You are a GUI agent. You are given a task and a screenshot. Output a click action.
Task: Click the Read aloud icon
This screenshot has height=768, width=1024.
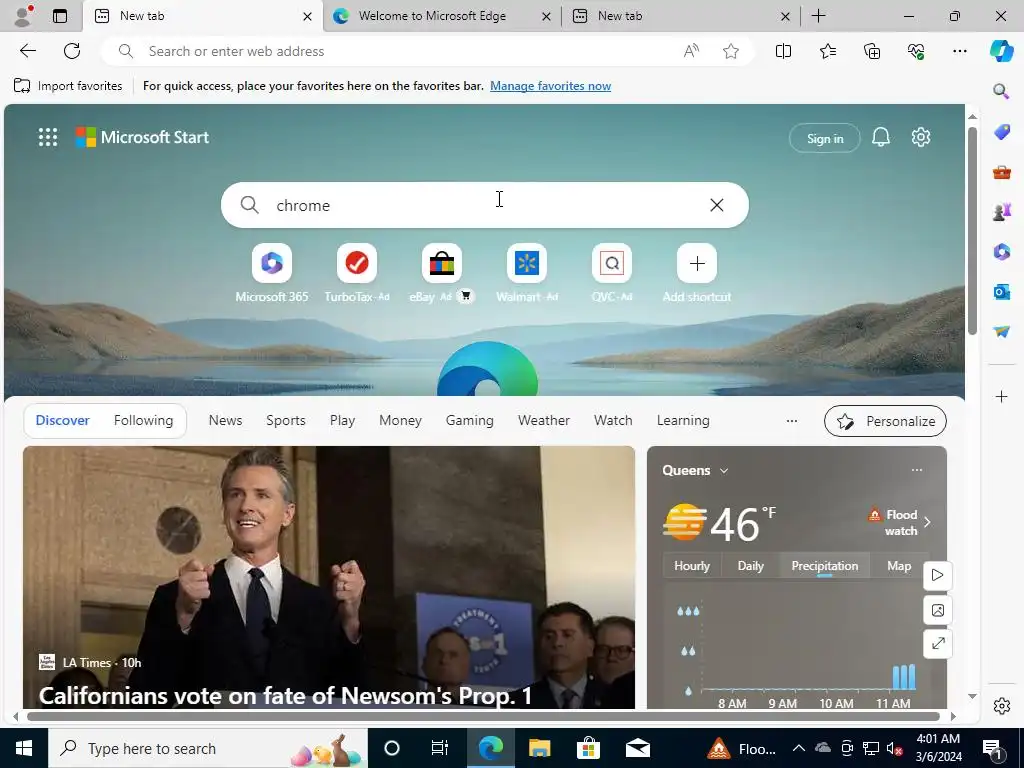click(691, 51)
